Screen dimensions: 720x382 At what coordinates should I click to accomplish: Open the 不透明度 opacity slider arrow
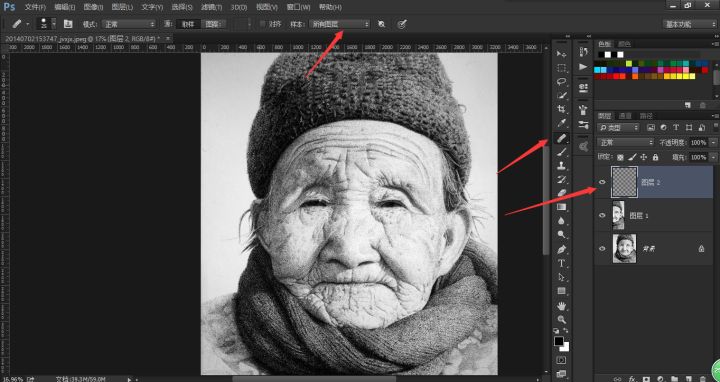click(x=713, y=143)
